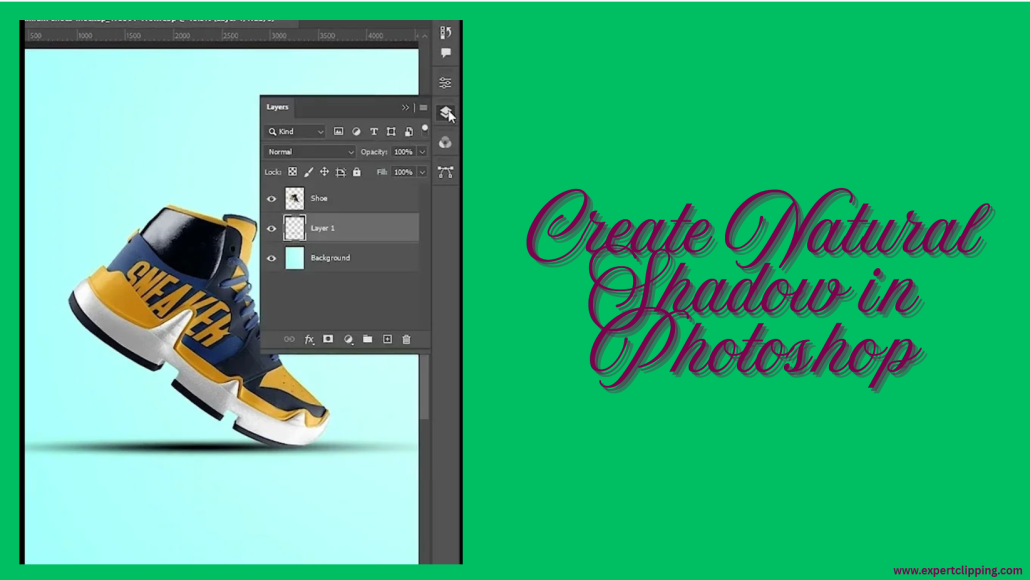Click the Background layer color thumbnail

click(294, 258)
